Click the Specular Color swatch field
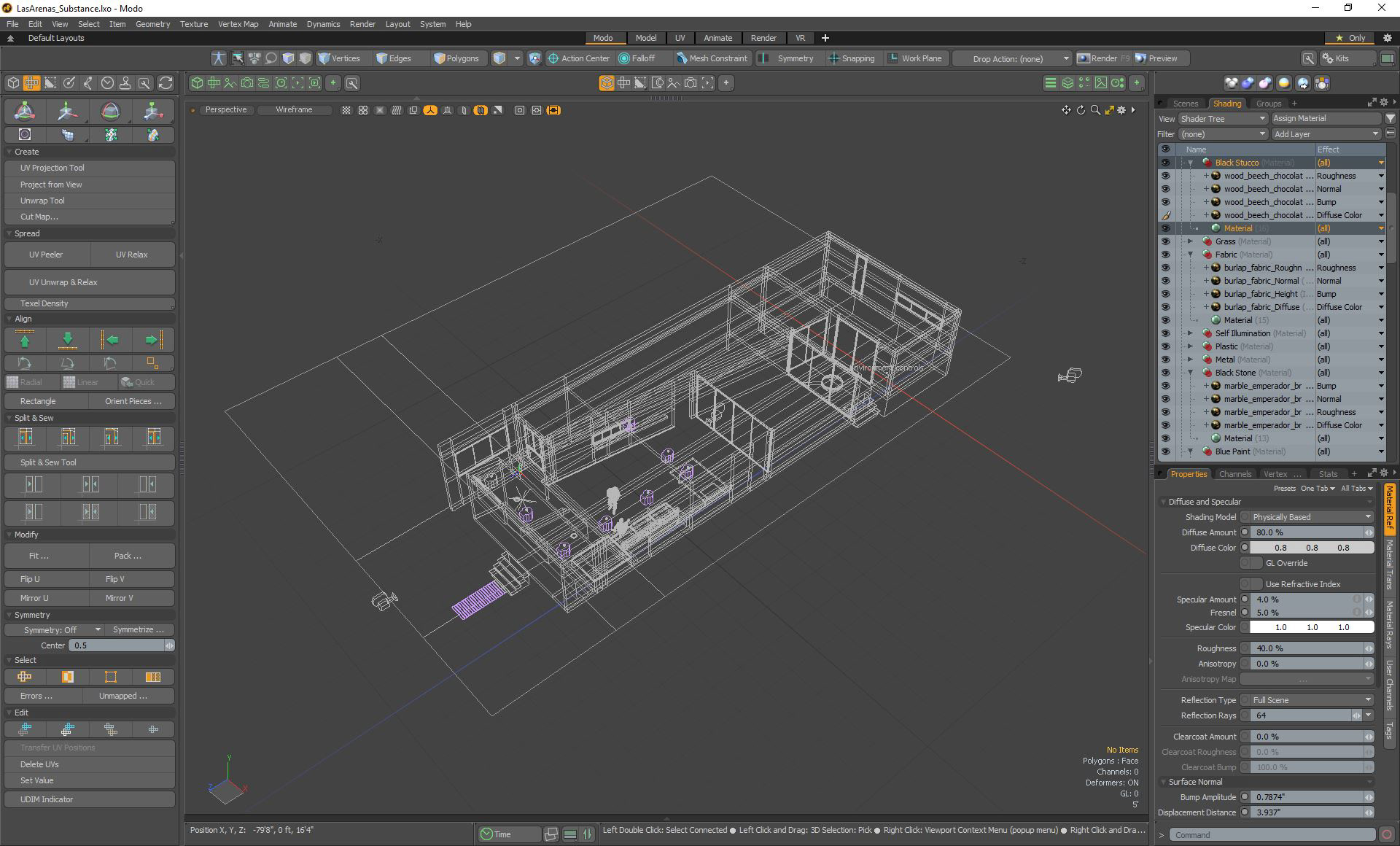 (x=1311, y=627)
